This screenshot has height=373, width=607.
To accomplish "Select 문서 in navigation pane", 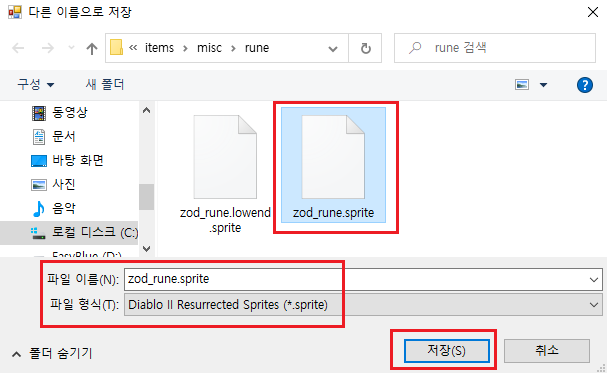I will click(53, 137).
